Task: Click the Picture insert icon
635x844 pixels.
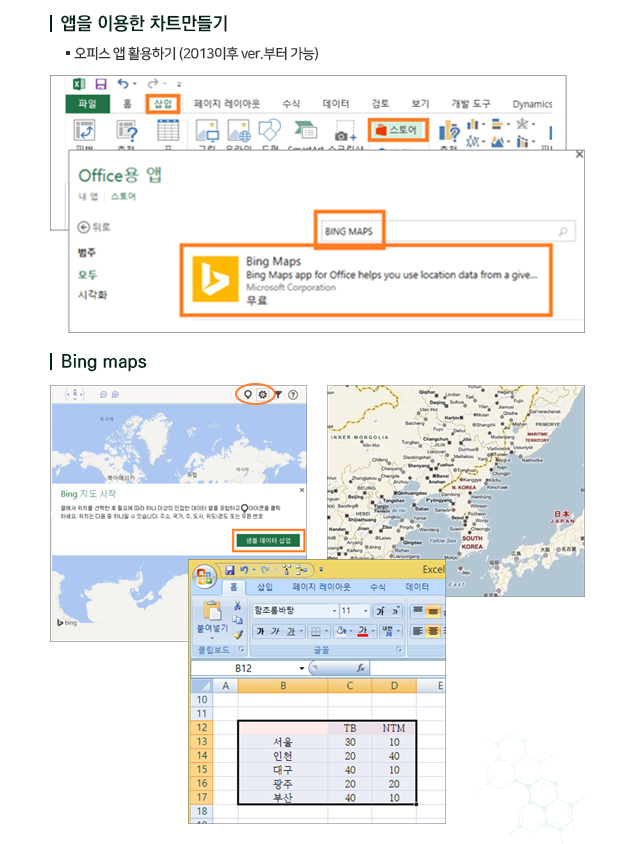Action: pos(207,131)
